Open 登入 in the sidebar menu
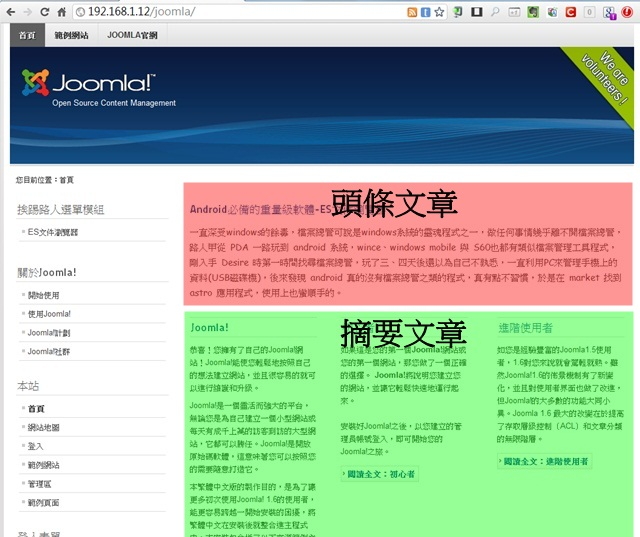This screenshot has width=640, height=537. (x=35, y=446)
